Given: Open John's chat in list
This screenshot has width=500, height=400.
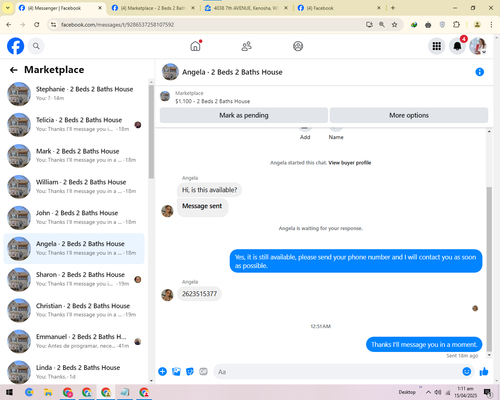Looking at the screenshot, I should [74, 218].
